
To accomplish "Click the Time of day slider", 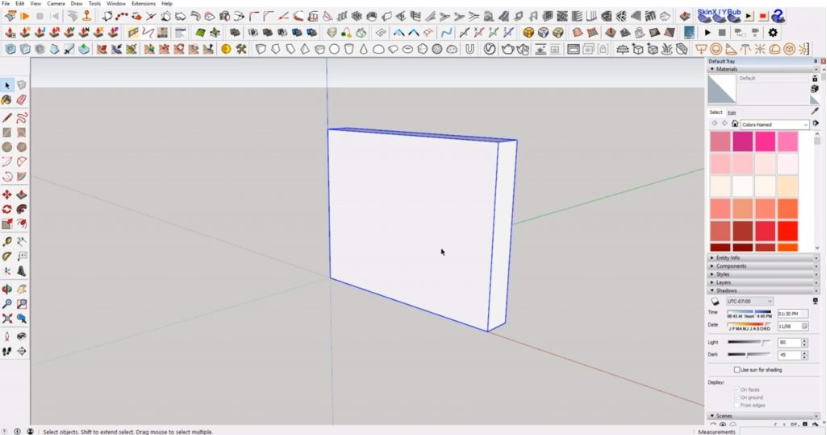I will click(749, 313).
